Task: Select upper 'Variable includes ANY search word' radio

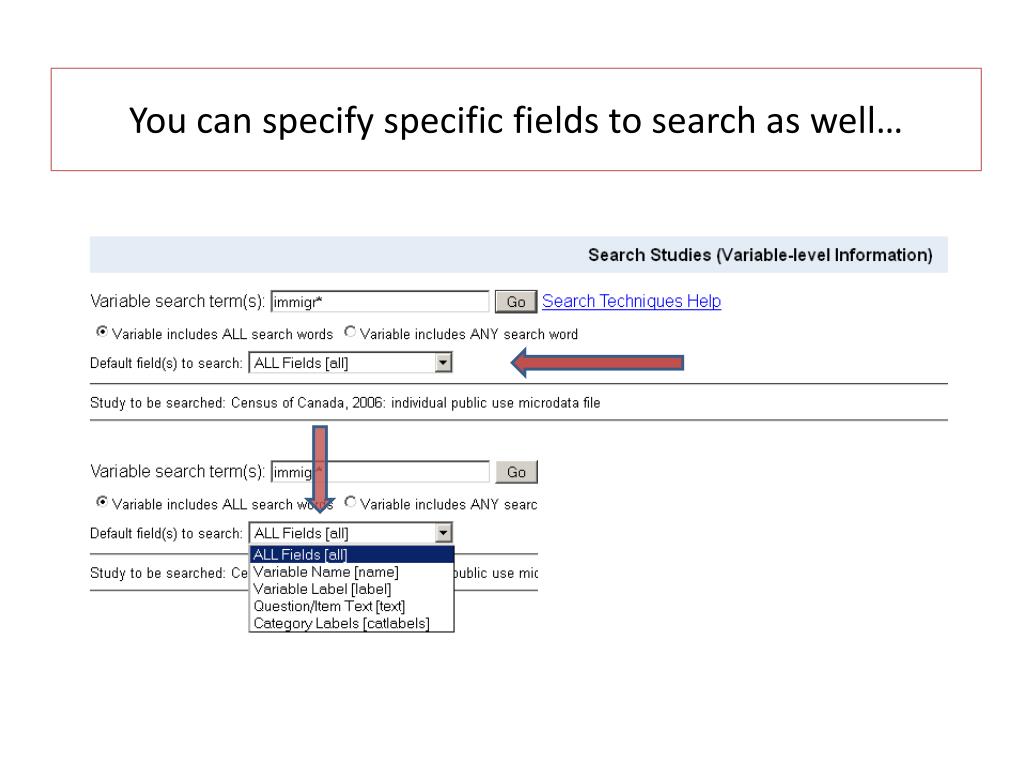Action: [x=350, y=332]
